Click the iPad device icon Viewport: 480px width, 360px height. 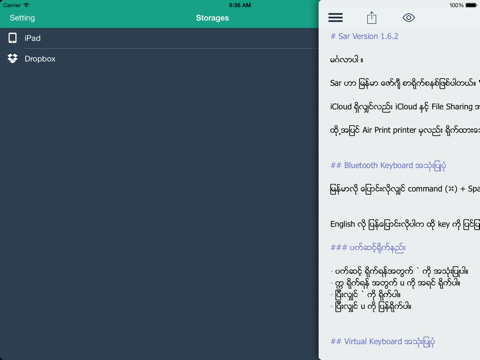coord(13,38)
